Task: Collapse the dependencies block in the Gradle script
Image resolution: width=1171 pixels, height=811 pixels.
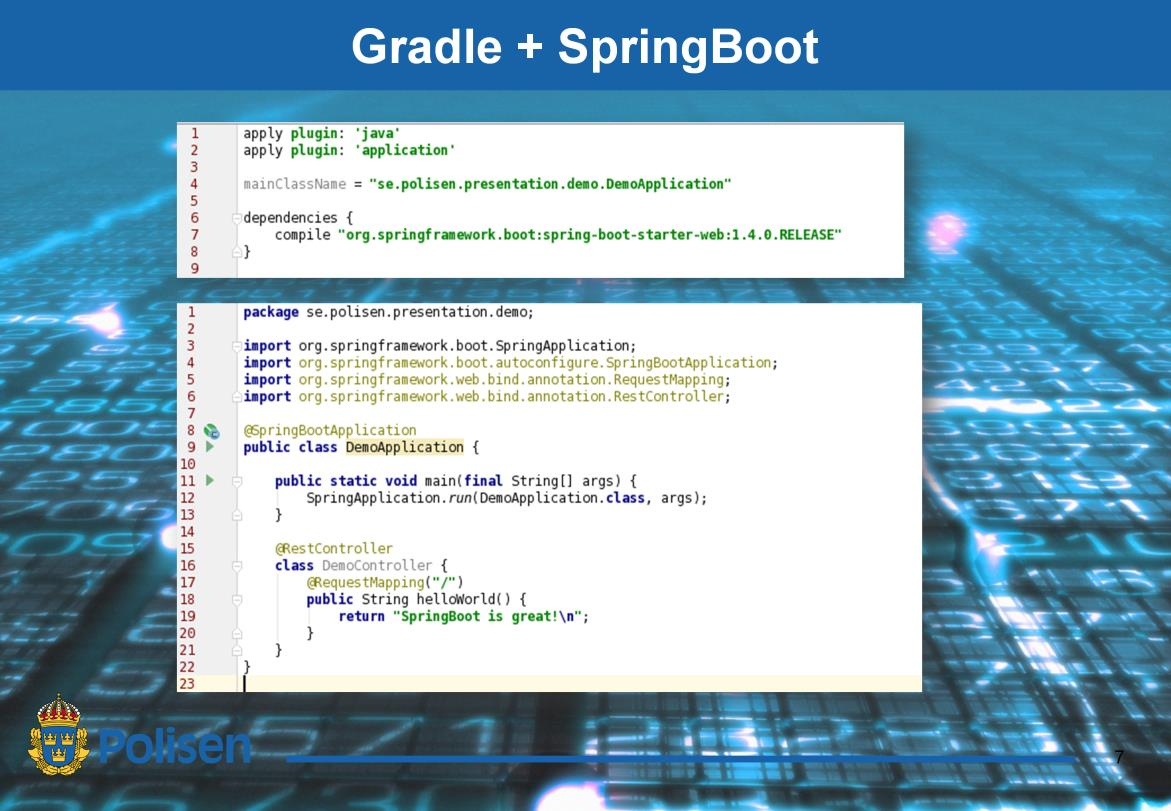Action: click(x=237, y=218)
